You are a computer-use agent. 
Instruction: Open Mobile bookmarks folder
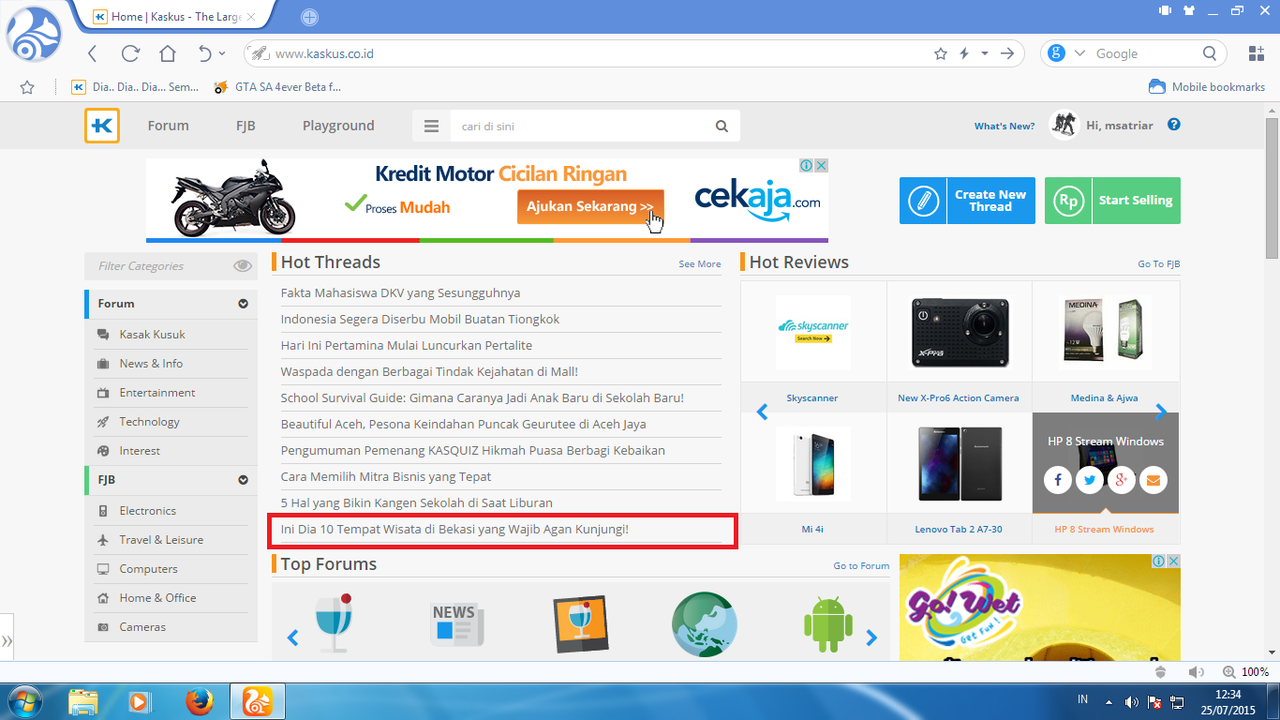tap(1207, 87)
